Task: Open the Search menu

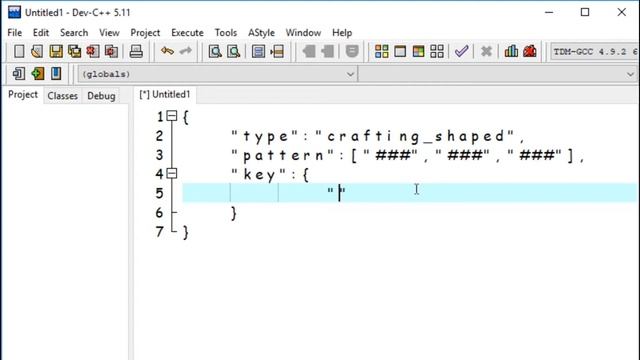Action: 74,33
